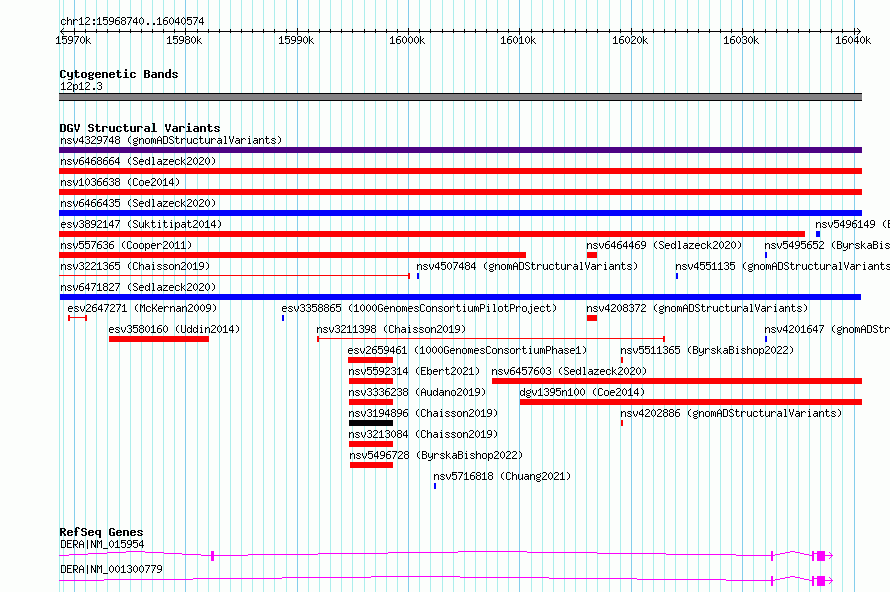Open nsv3336238 (Audano2019) label
The width and height of the screenshot is (890, 592).
point(417,392)
